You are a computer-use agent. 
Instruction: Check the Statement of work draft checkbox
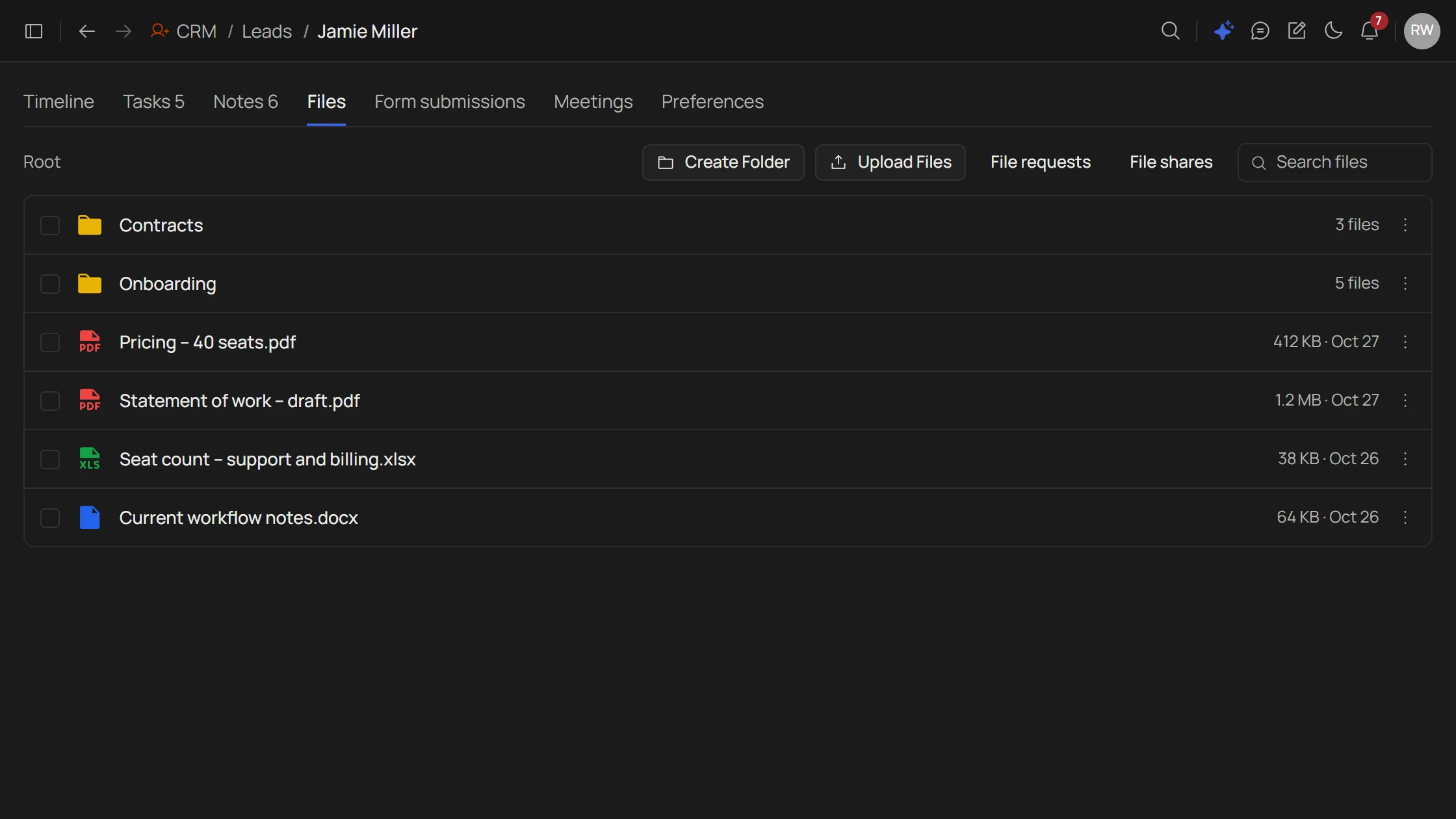50,401
